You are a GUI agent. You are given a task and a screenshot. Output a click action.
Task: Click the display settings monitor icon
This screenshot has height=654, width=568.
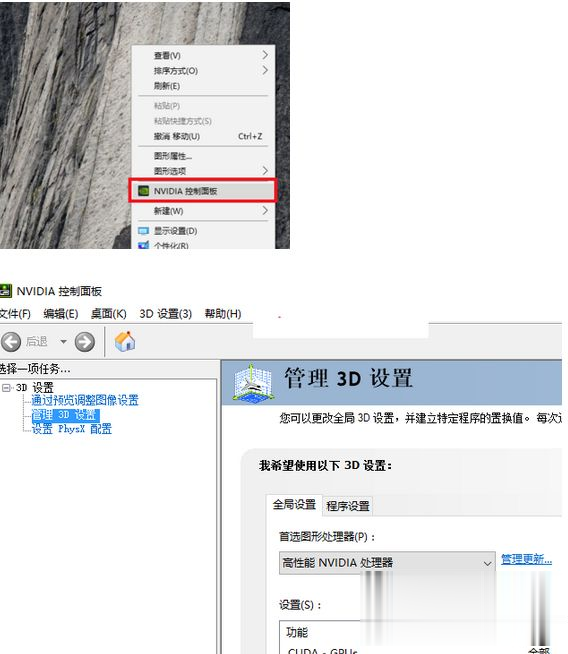click(143, 231)
